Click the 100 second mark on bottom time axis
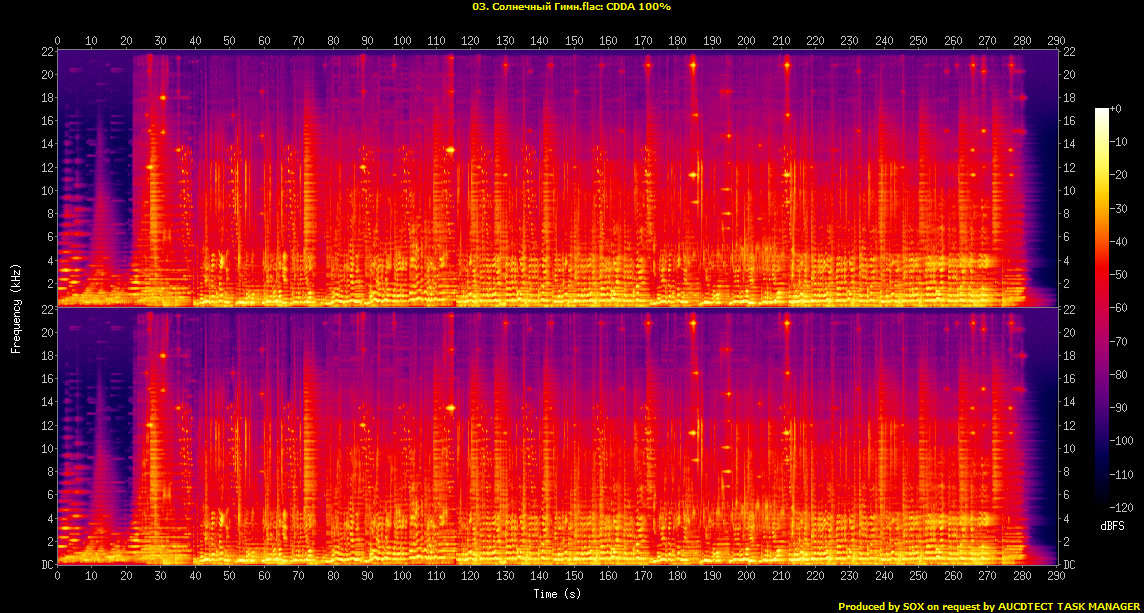Viewport: 1144px width, 613px height. [402, 577]
